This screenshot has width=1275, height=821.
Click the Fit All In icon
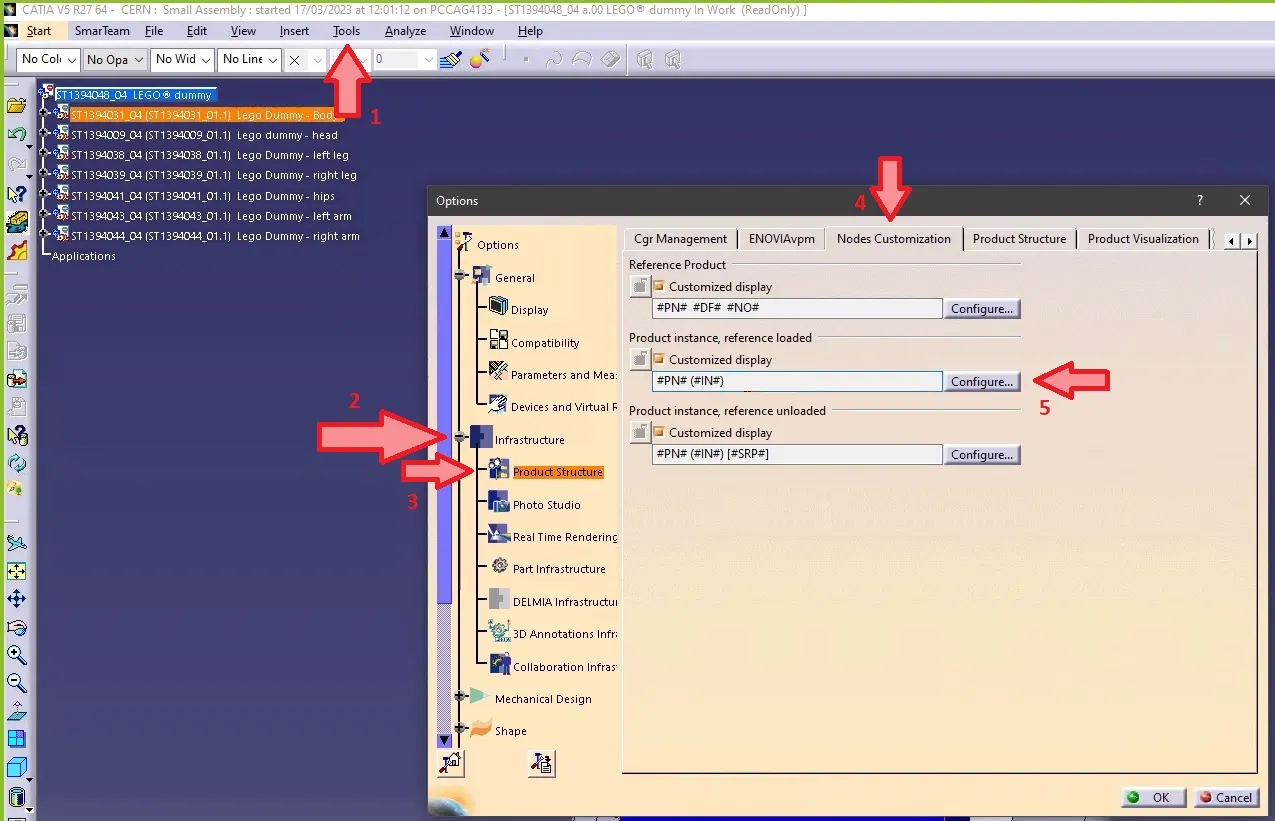pyautogui.click(x=16, y=572)
